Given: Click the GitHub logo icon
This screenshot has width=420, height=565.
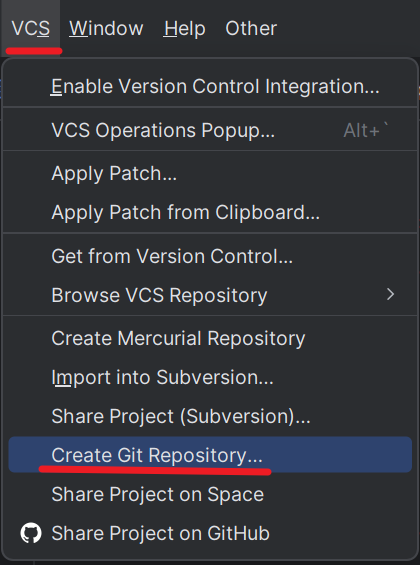Looking at the screenshot, I should (x=31, y=533).
